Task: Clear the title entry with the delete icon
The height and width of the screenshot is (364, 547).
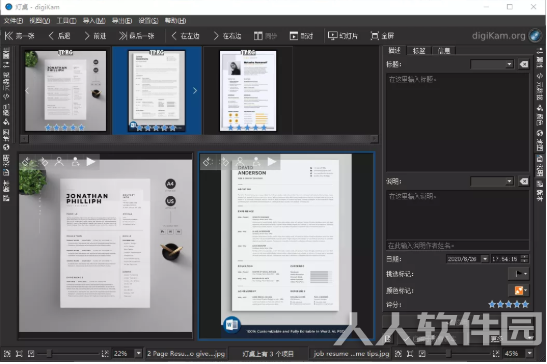Action: (523, 64)
